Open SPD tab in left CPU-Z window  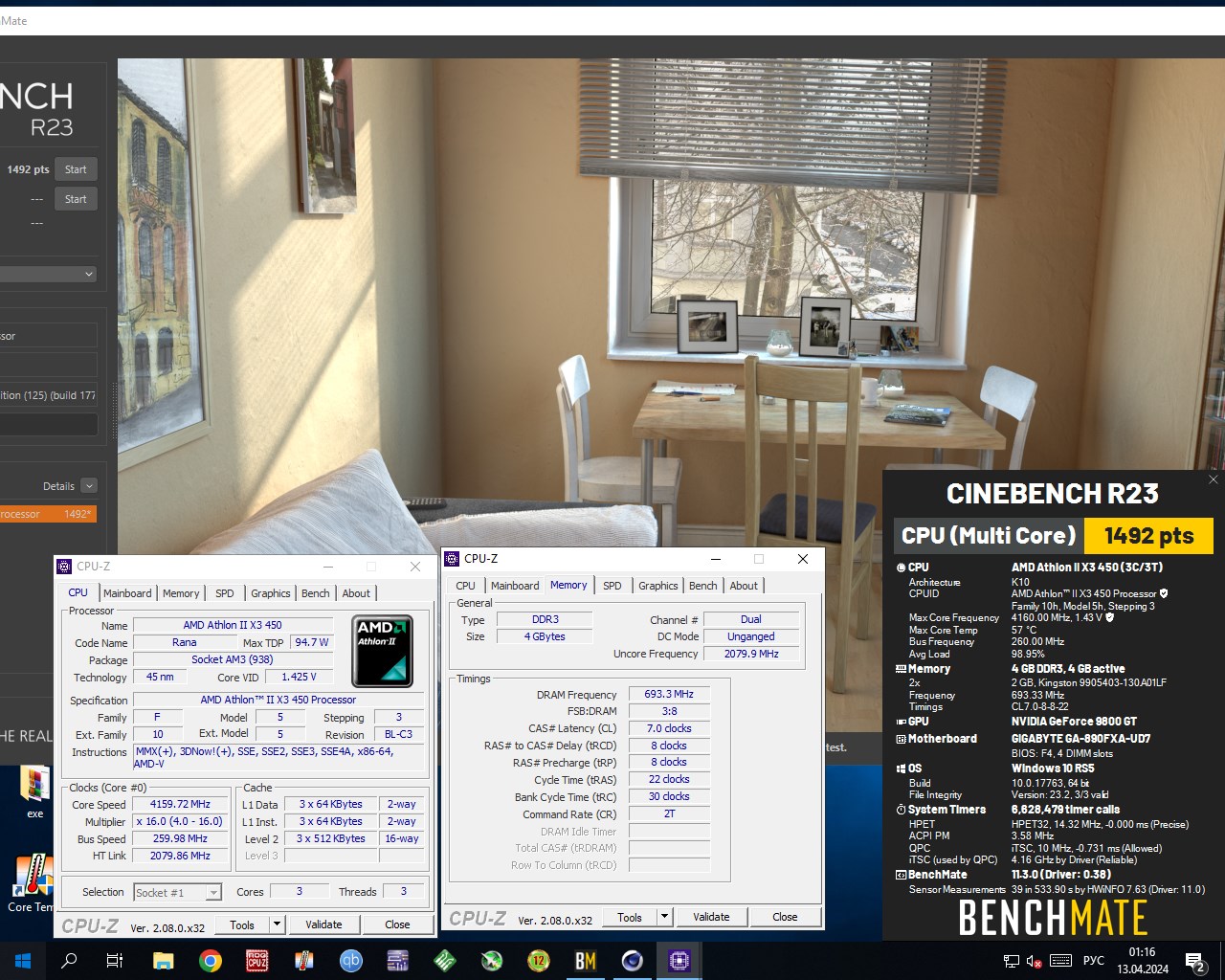pos(225,593)
